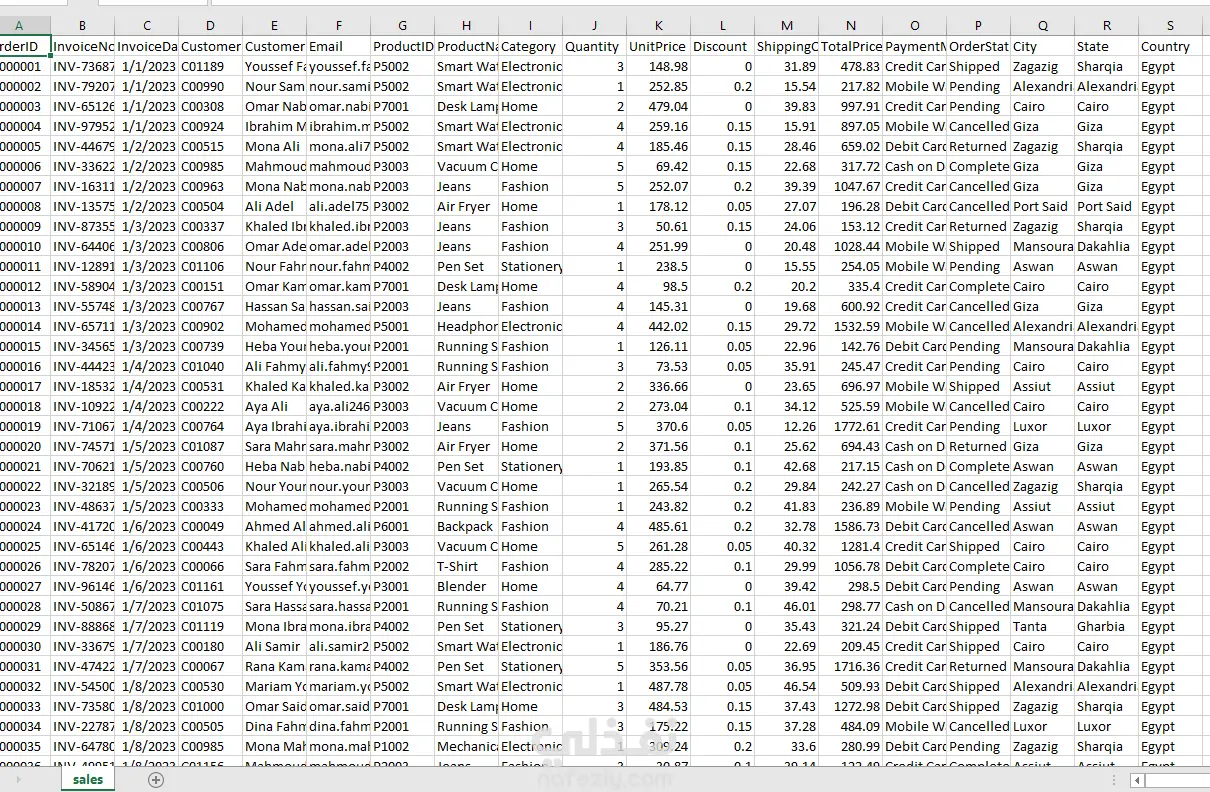
Task: Select column Q header
Action: tap(1043, 25)
